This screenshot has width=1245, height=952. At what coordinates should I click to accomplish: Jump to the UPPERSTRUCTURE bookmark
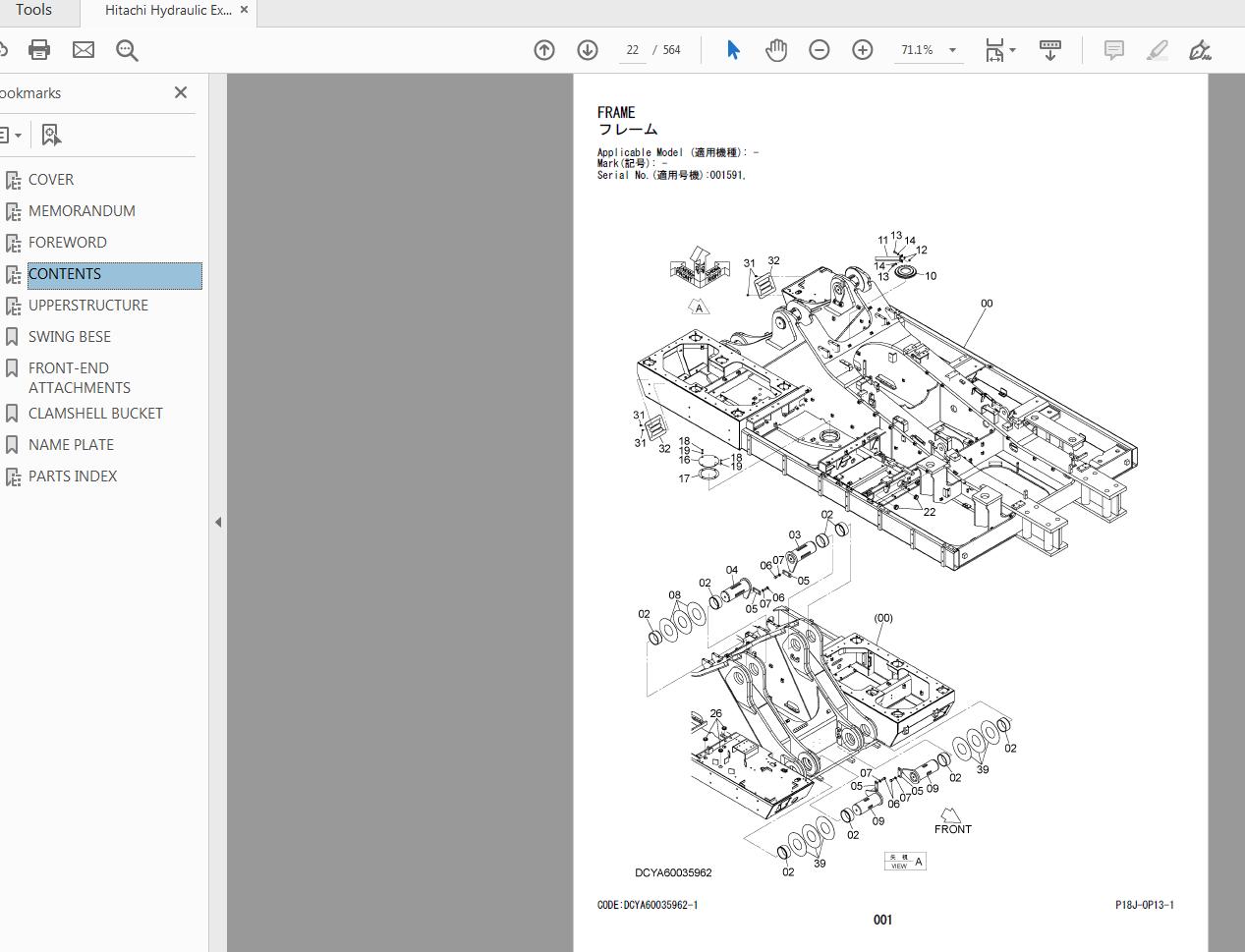[88, 306]
